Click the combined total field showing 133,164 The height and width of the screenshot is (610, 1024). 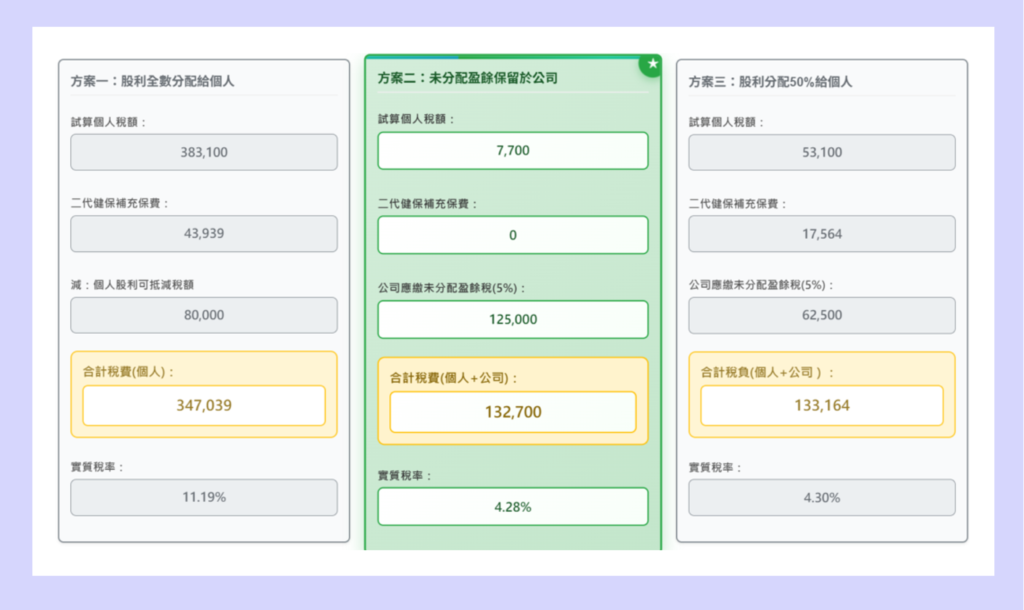822,406
